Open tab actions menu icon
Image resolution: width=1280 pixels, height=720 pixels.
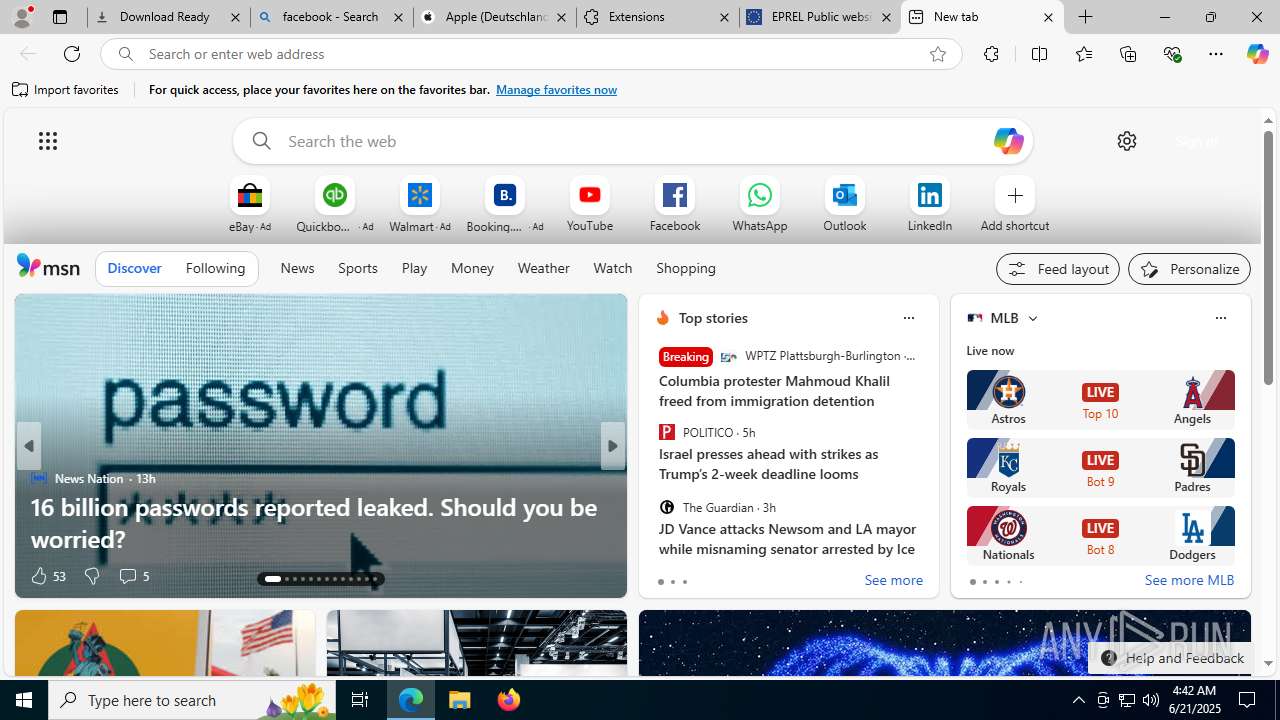[60, 17]
